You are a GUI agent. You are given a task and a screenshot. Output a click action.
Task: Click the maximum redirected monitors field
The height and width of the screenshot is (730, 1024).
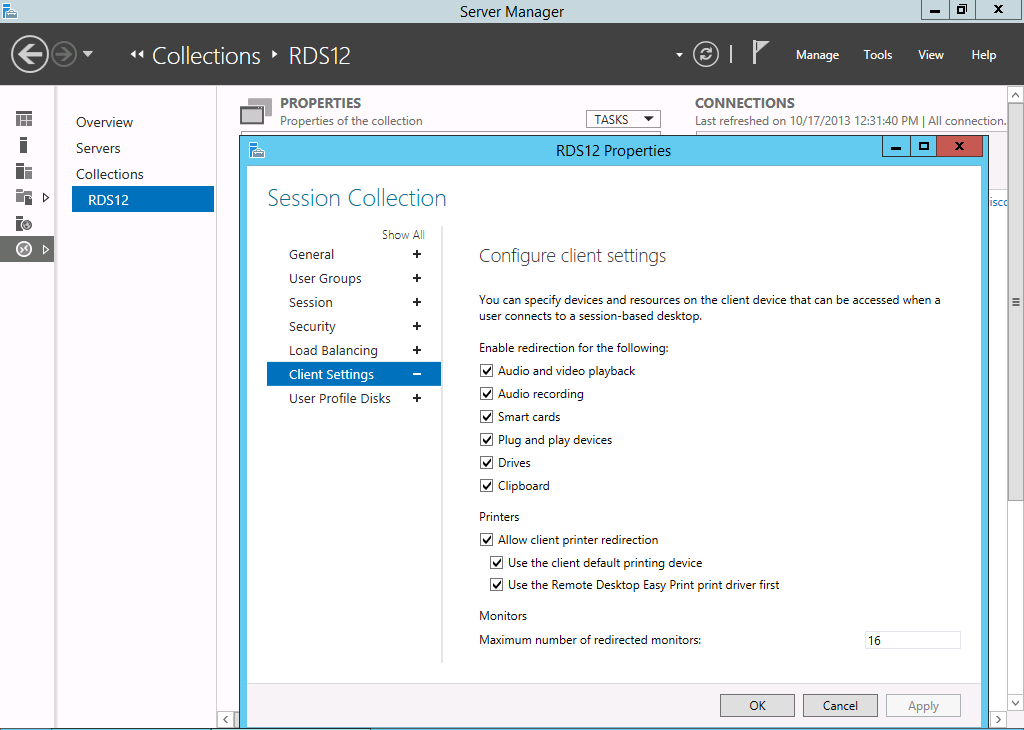click(x=912, y=641)
